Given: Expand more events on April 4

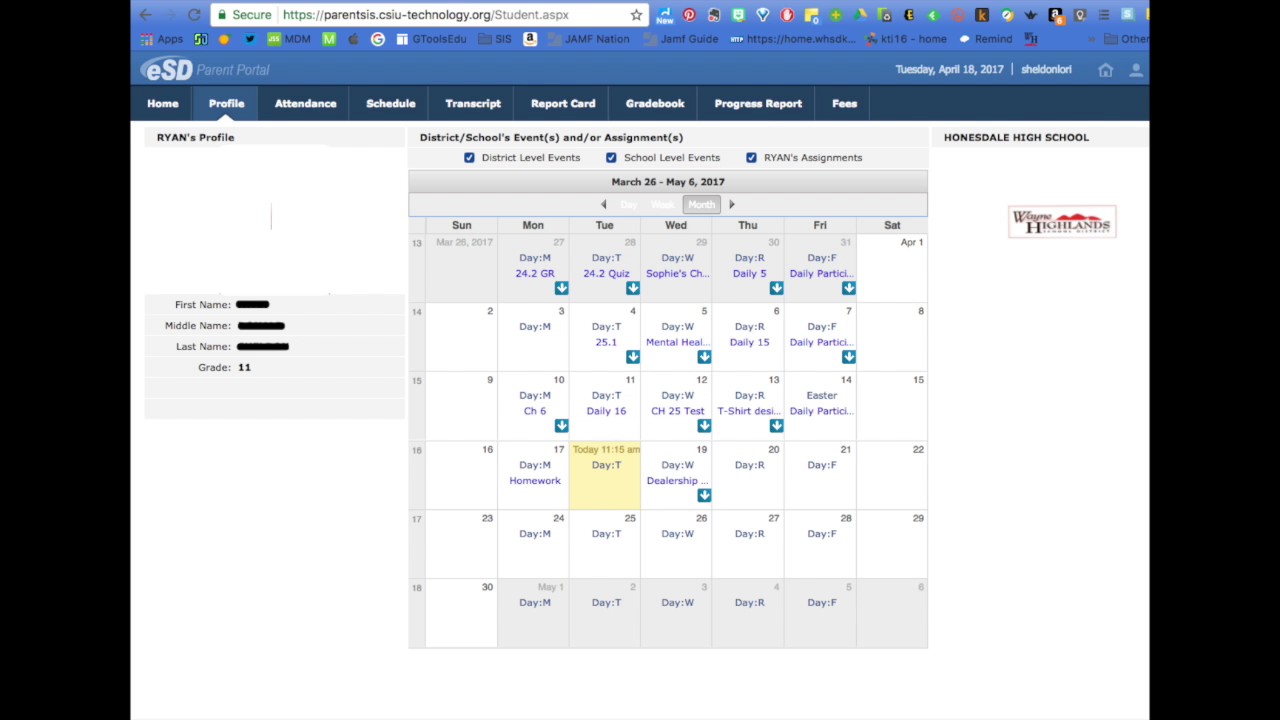Looking at the screenshot, I should point(633,357).
